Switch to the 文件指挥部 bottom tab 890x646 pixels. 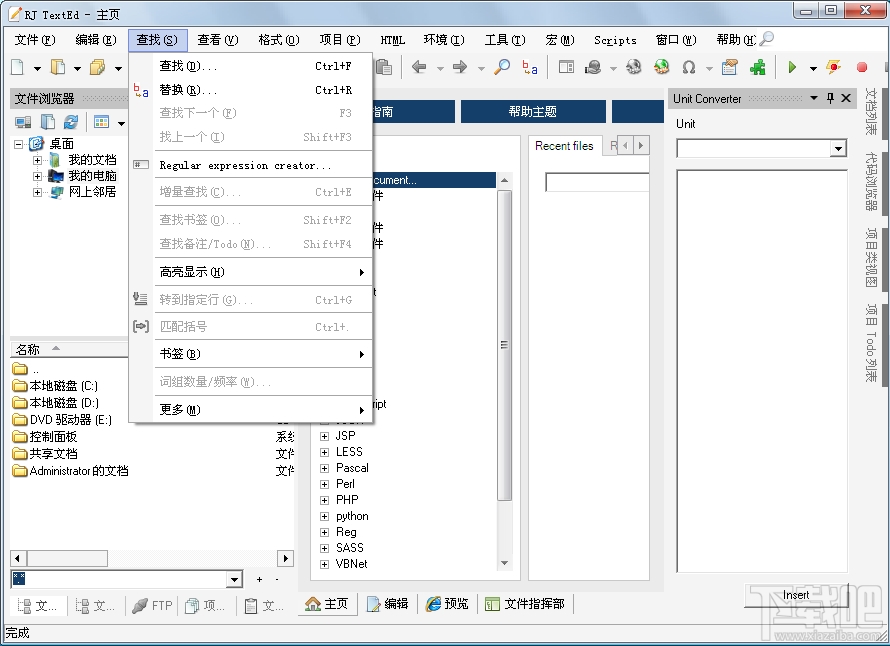[525, 604]
